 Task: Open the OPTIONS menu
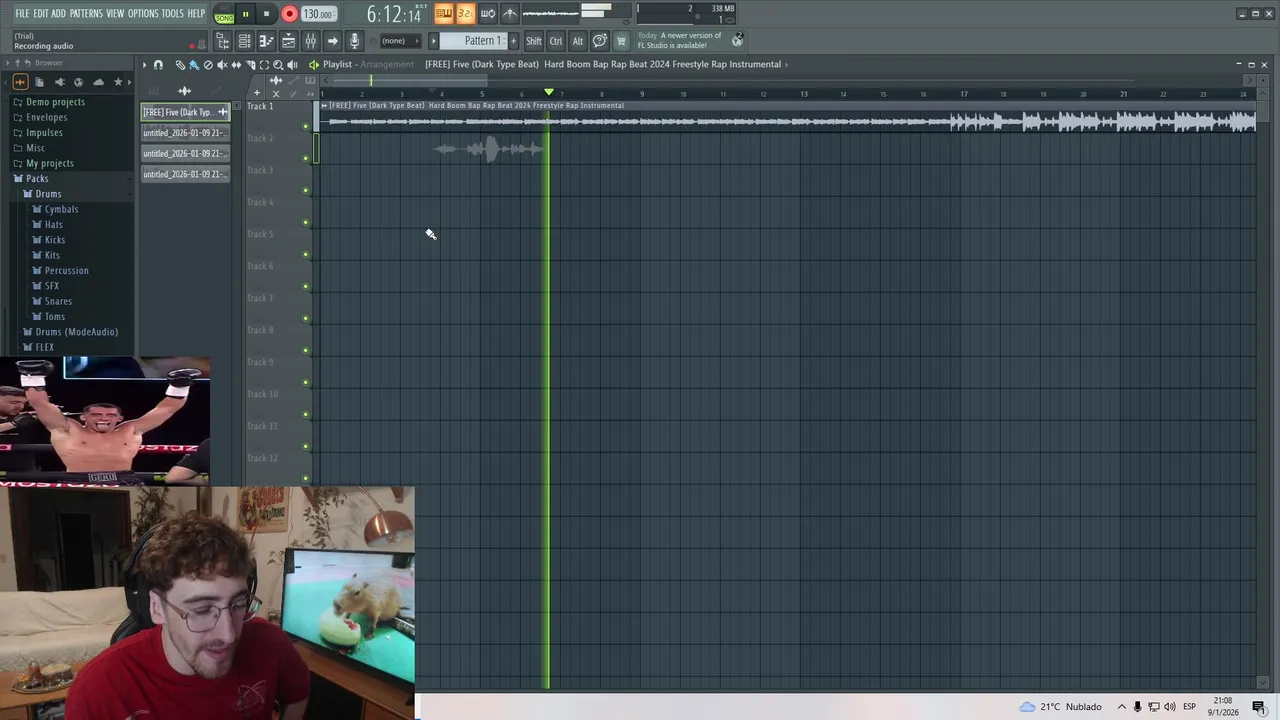click(143, 13)
